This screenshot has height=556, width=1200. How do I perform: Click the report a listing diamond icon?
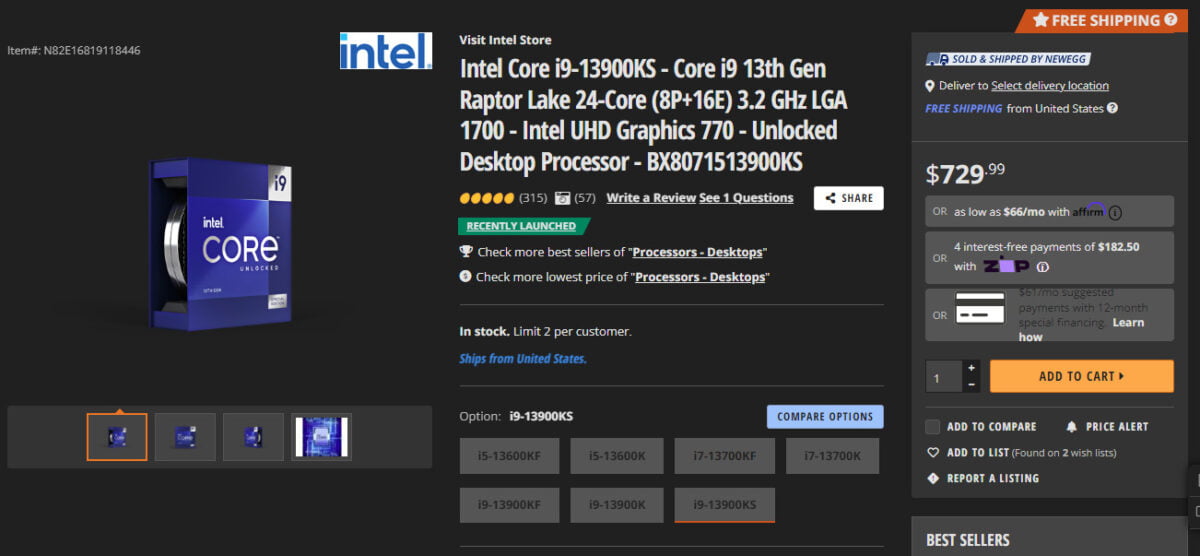tap(933, 478)
